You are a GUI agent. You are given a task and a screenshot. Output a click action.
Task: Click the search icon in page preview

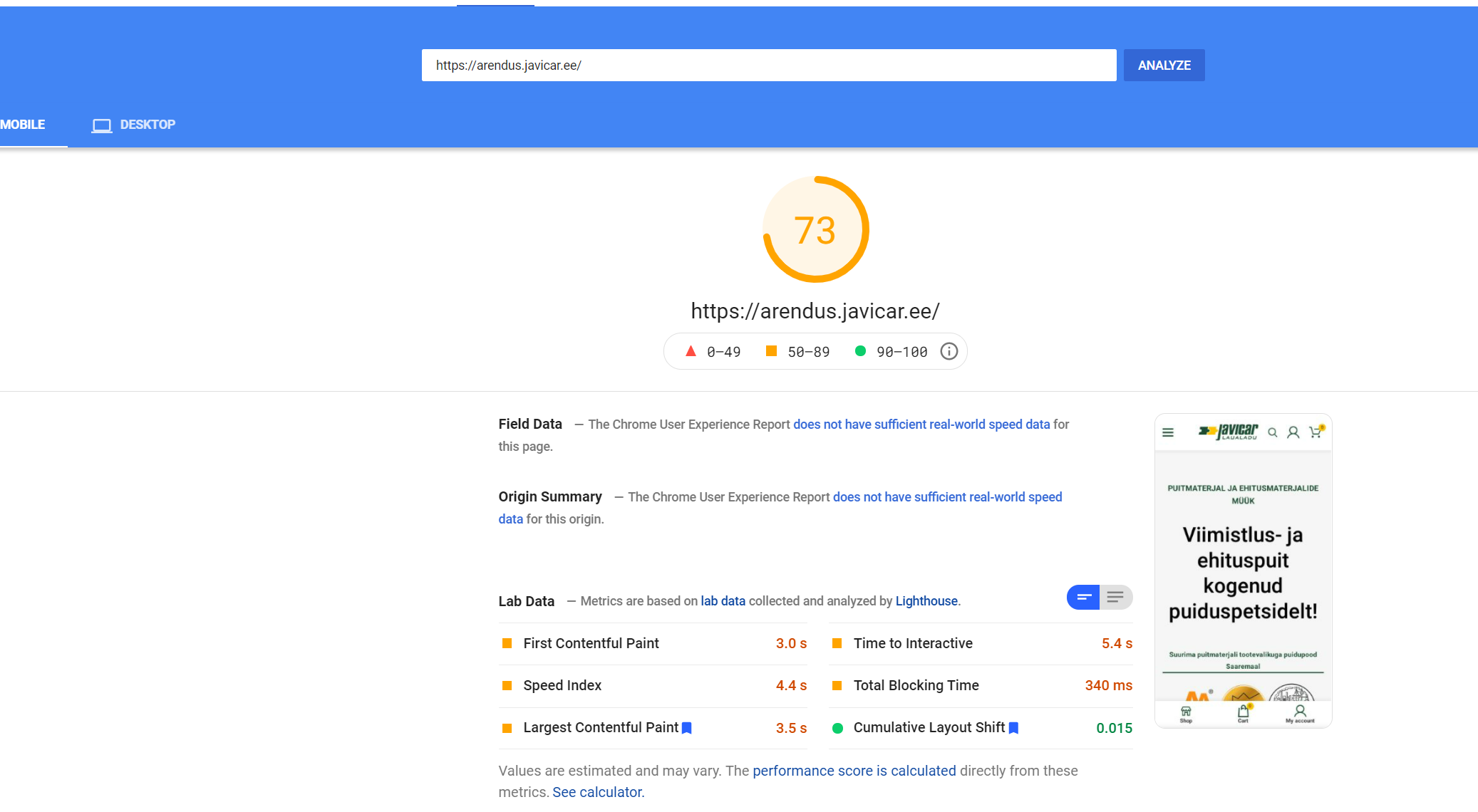(x=1272, y=432)
